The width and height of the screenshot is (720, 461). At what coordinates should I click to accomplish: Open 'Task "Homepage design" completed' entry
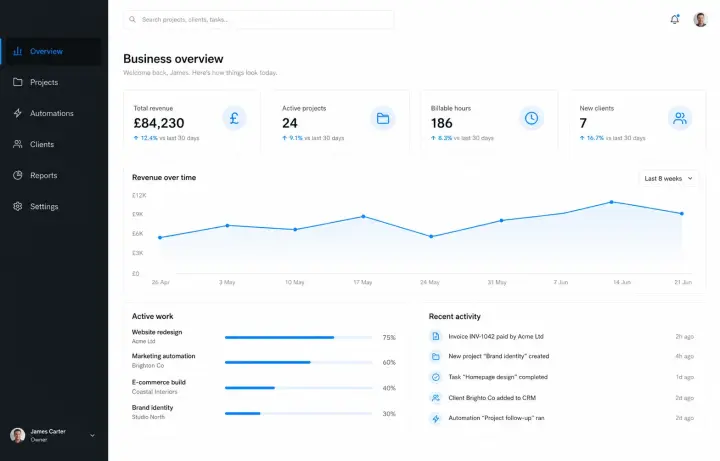tap(498, 377)
